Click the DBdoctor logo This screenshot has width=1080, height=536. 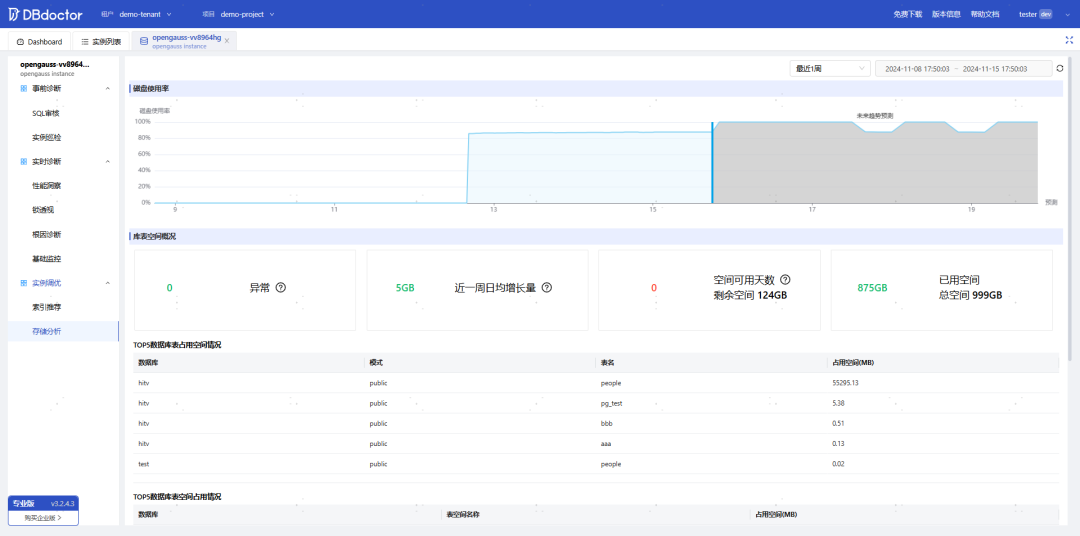[45, 14]
